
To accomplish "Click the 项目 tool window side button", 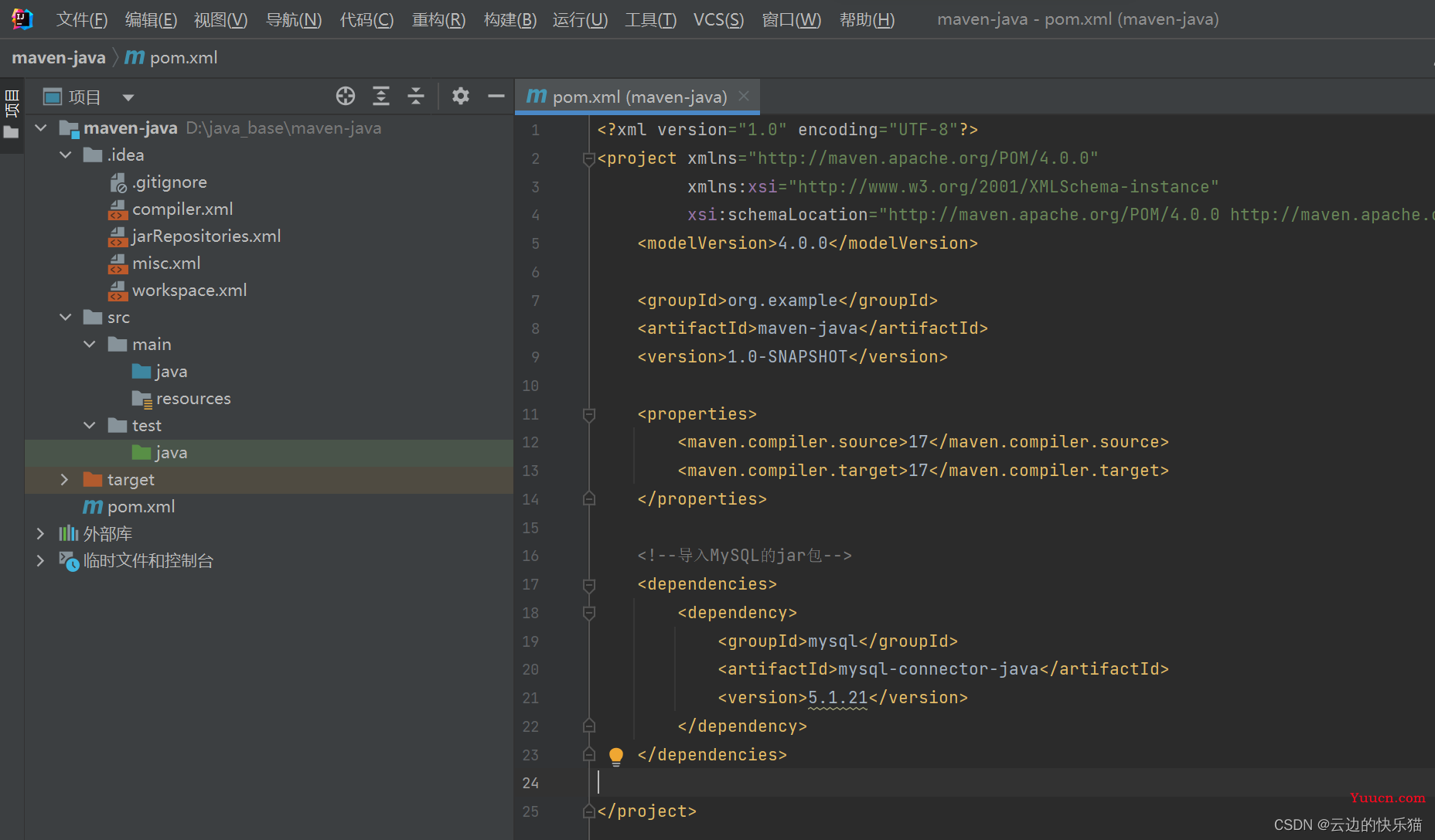I will coord(12,114).
